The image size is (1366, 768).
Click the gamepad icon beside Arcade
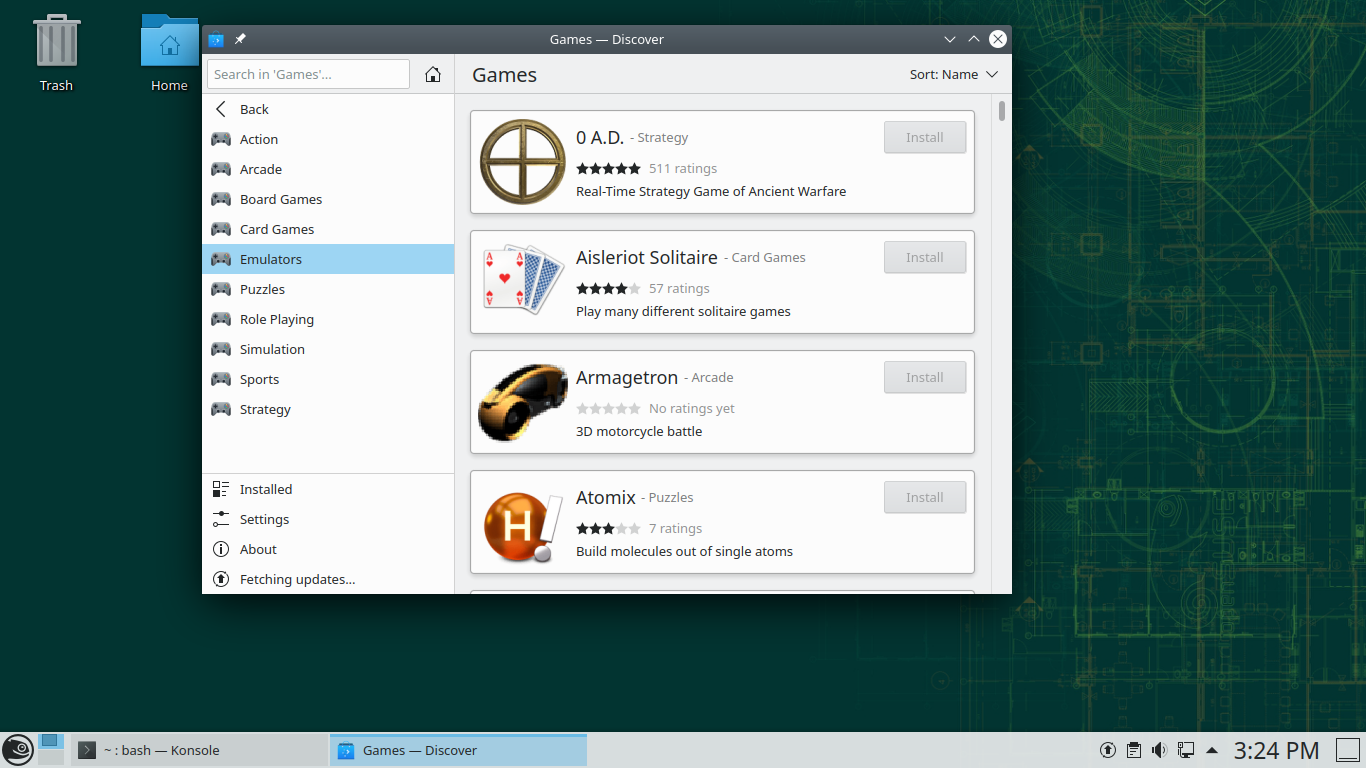221,169
